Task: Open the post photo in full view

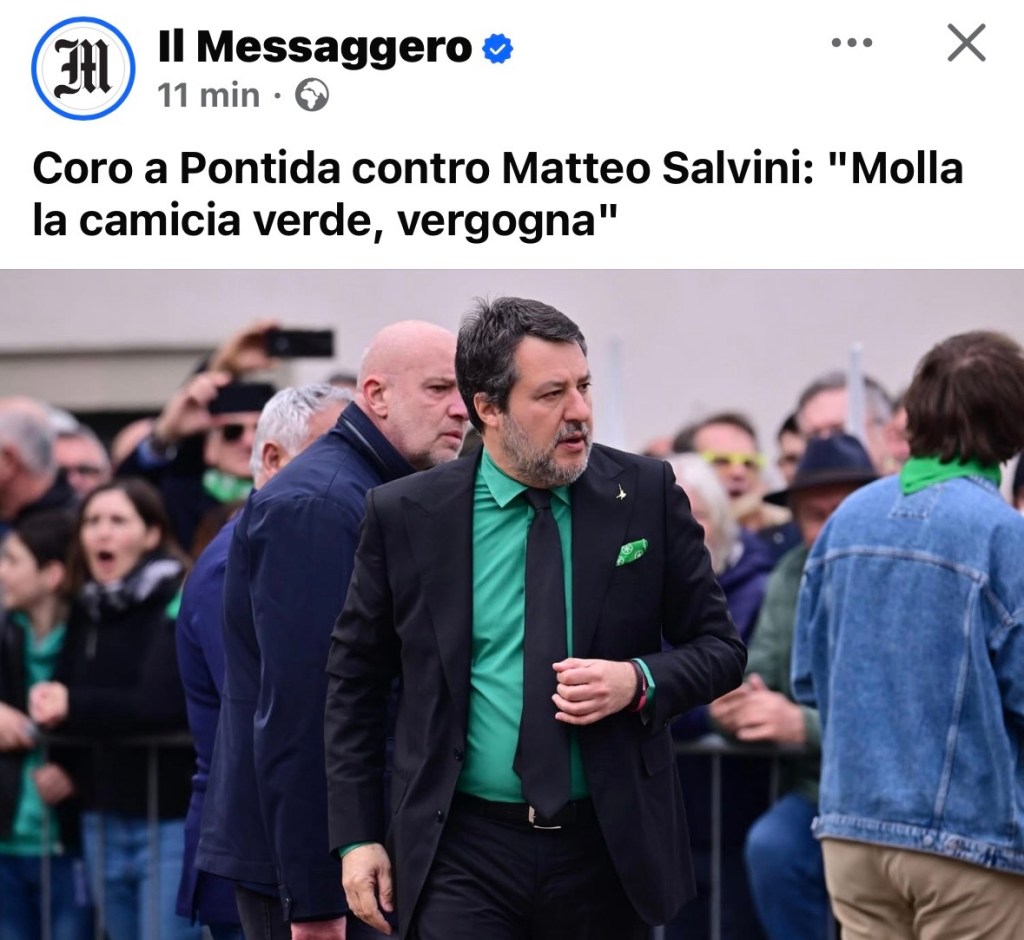Action: click(512, 604)
